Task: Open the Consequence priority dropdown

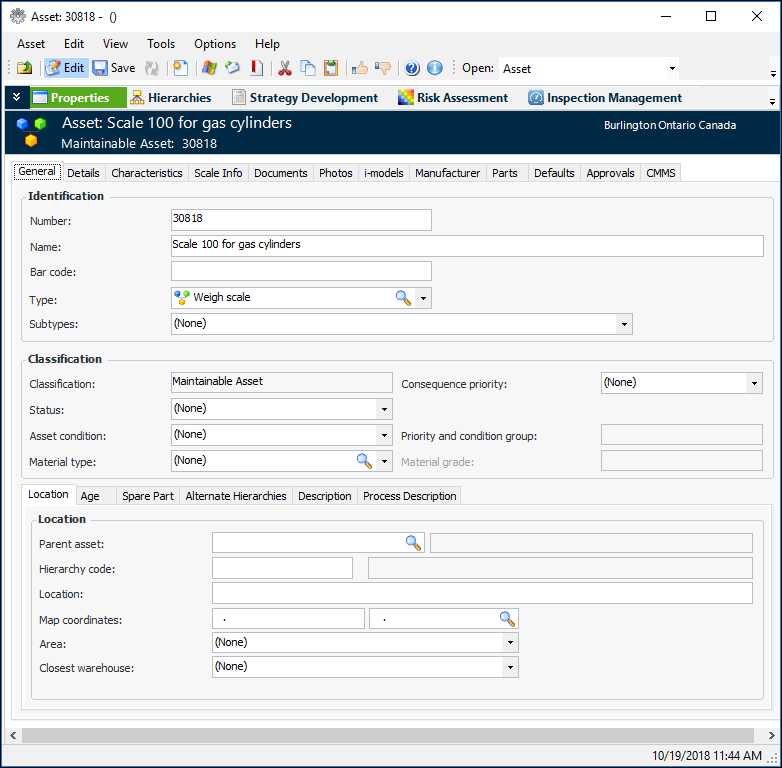Action: tap(754, 383)
